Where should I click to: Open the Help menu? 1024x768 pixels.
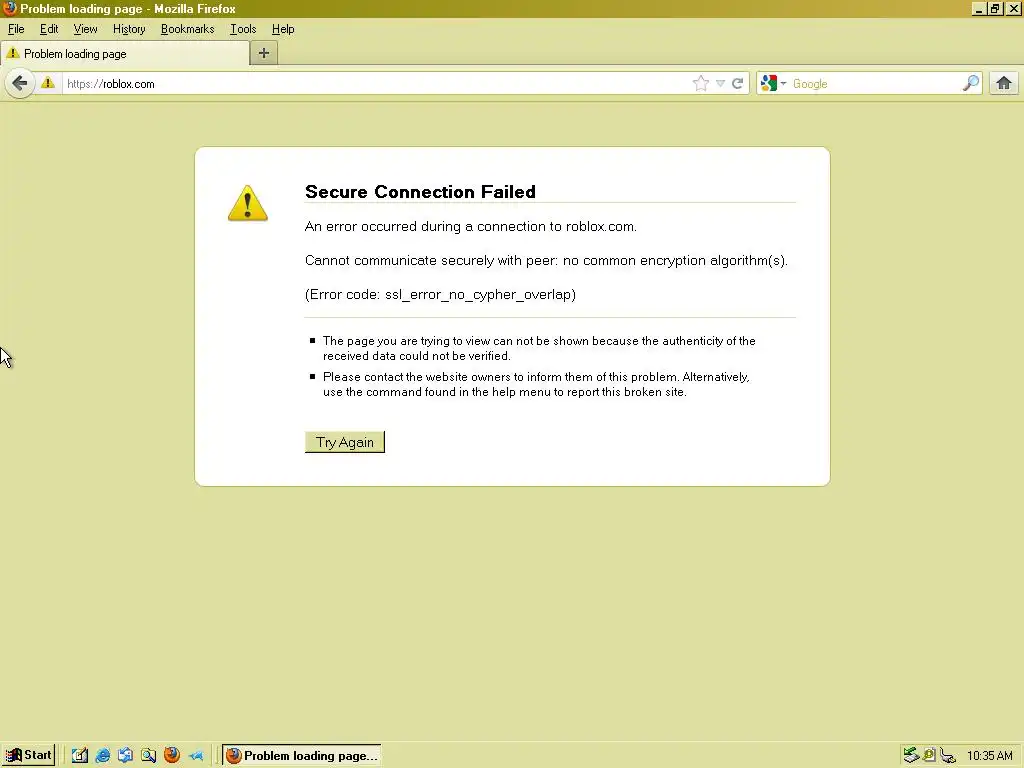tap(283, 29)
